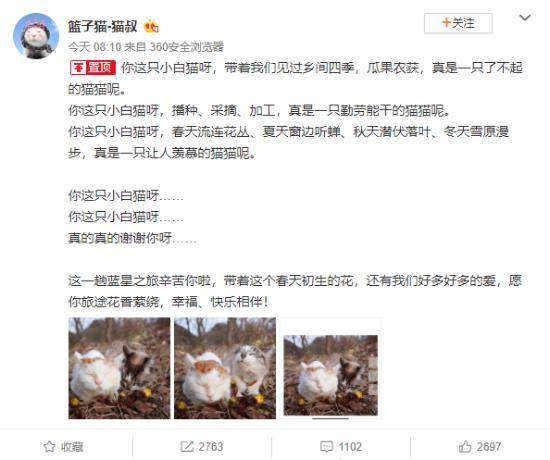Like the post with thumbs-up icon
The height and width of the screenshot is (460, 550).
click(x=465, y=446)
